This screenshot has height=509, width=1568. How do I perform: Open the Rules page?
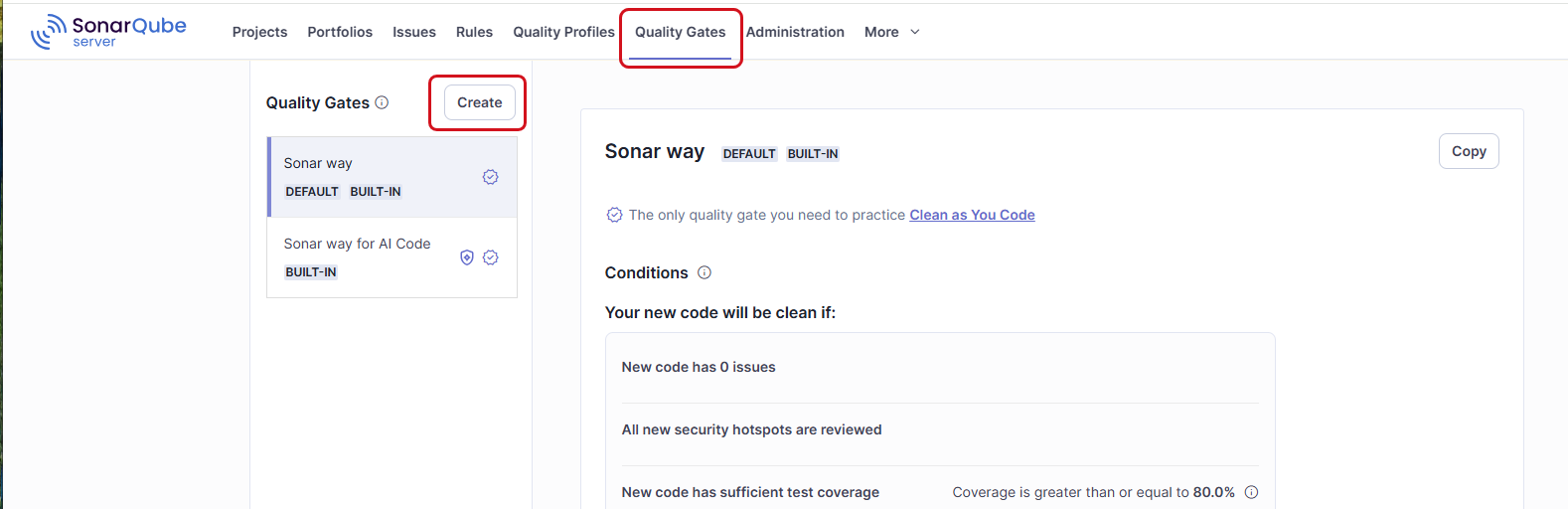(x=474, y=32)
